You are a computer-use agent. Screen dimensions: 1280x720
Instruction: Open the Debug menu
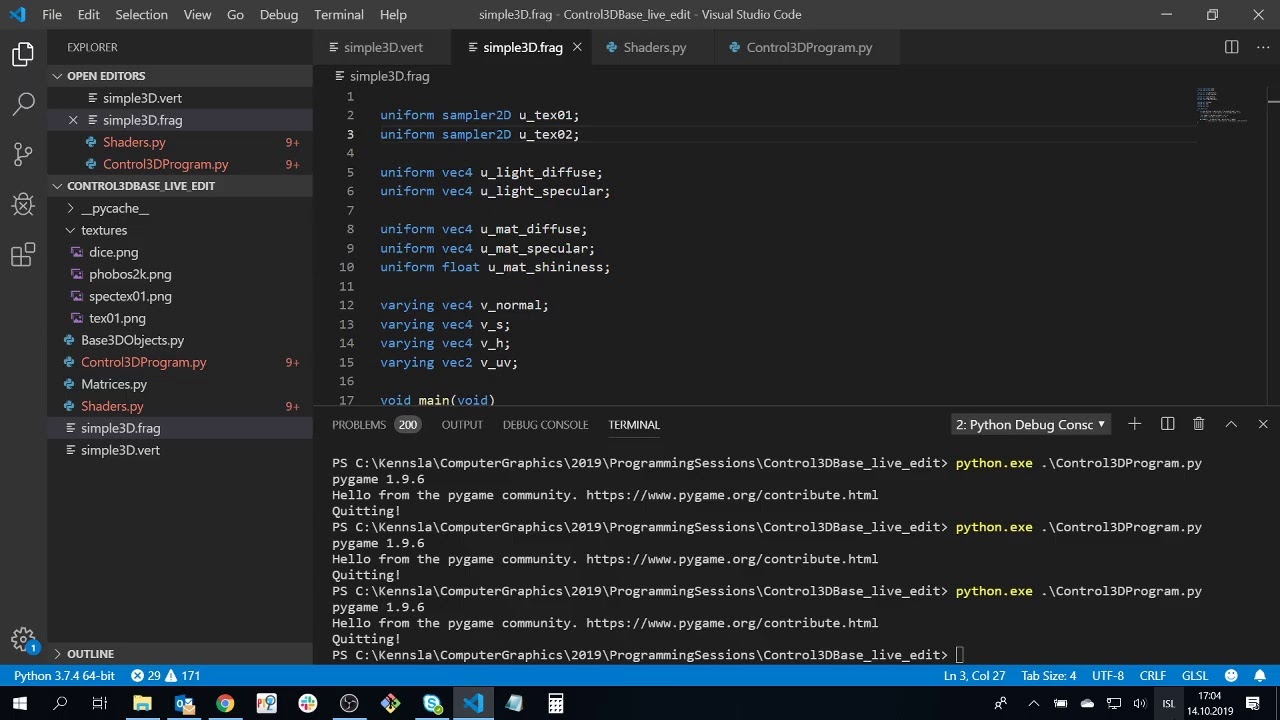(x=278, y=14)
